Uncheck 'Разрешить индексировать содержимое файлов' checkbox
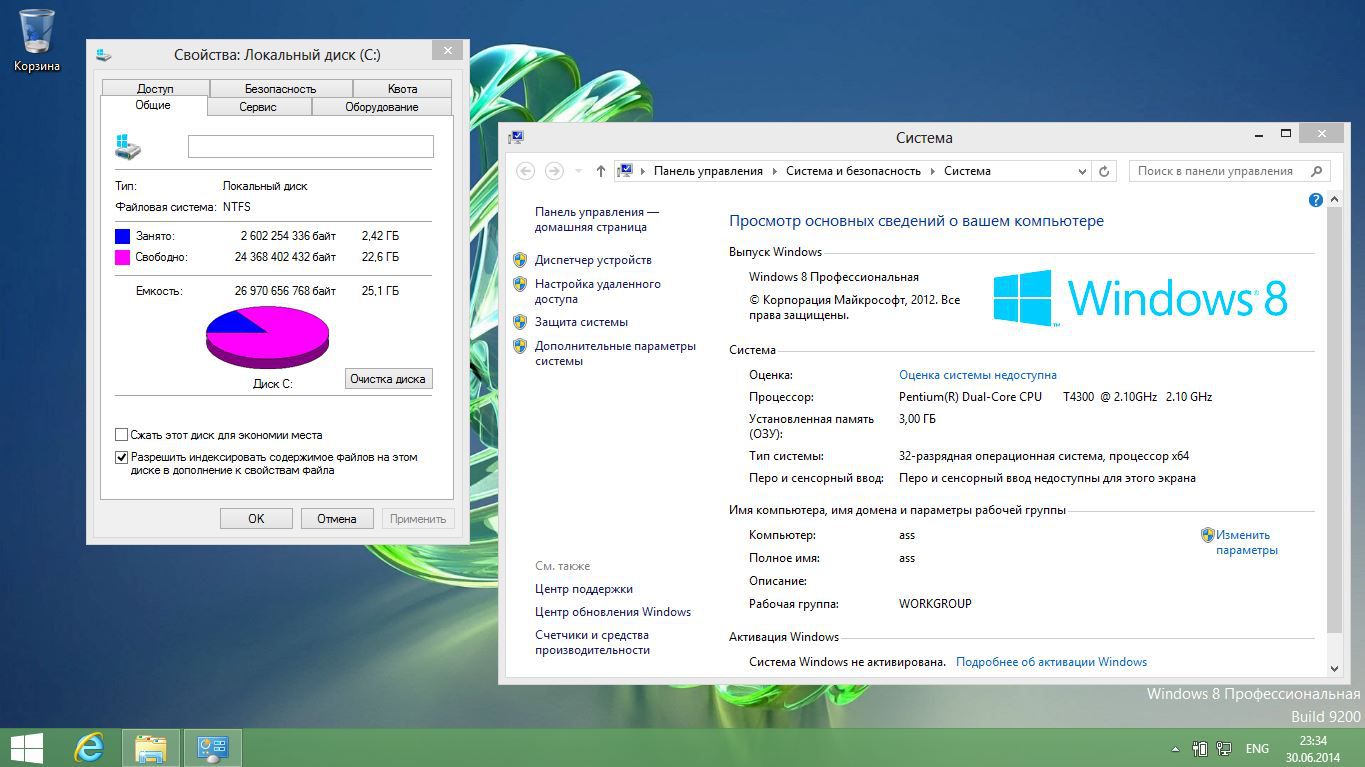Viewport: 1365px width, 767px height. pyautogui.click(x=122, y=457)
